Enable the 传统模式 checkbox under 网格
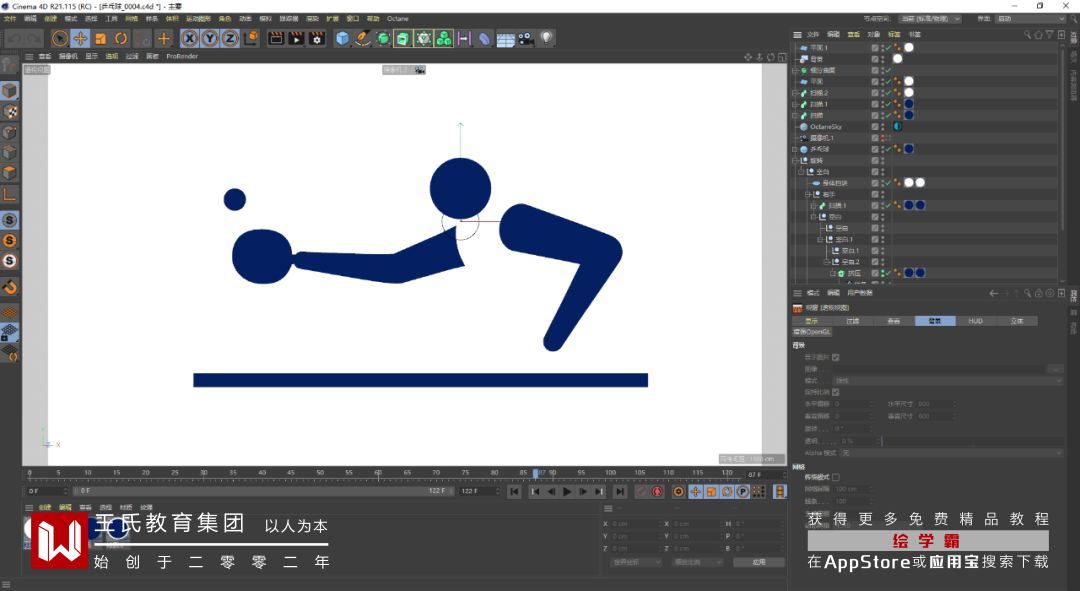1080x591 pixels. [835, 477]
